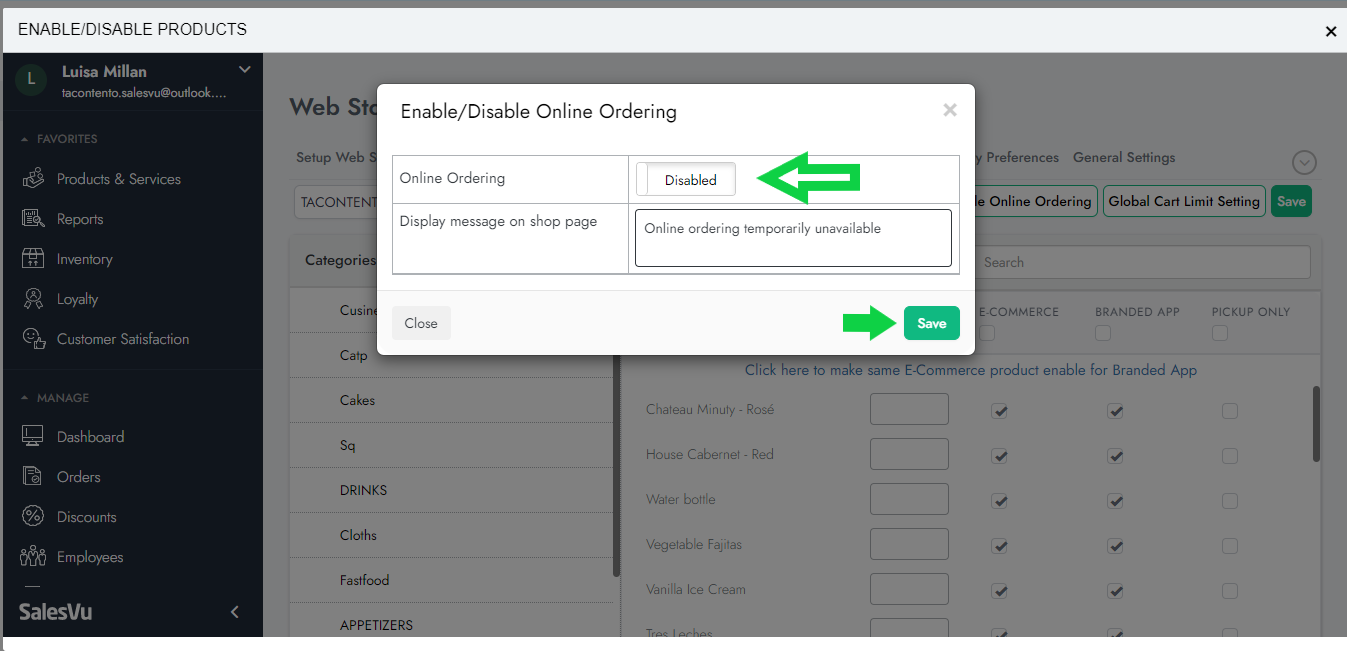
Task: Click the product list vertical scrollbar
Action: pos(1316,425)
